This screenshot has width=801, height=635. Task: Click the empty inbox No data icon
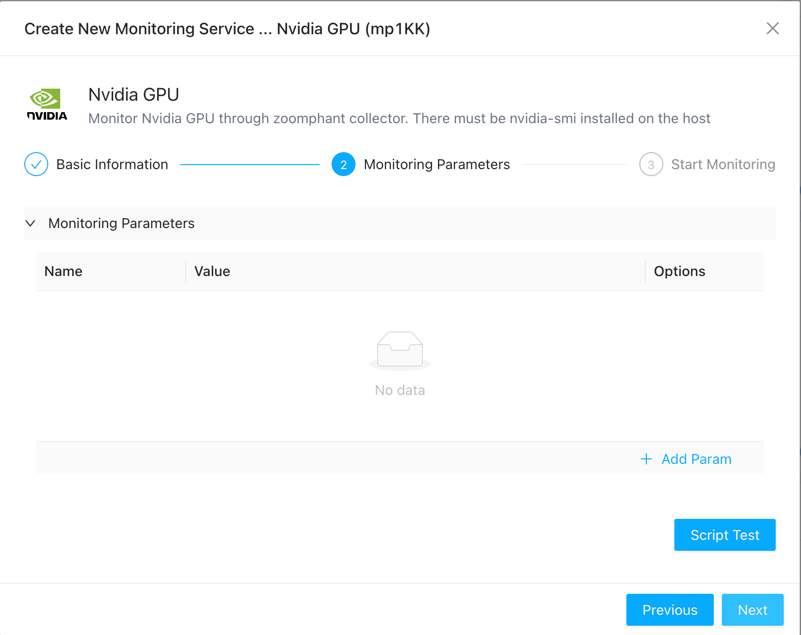(x=400, y=350)
